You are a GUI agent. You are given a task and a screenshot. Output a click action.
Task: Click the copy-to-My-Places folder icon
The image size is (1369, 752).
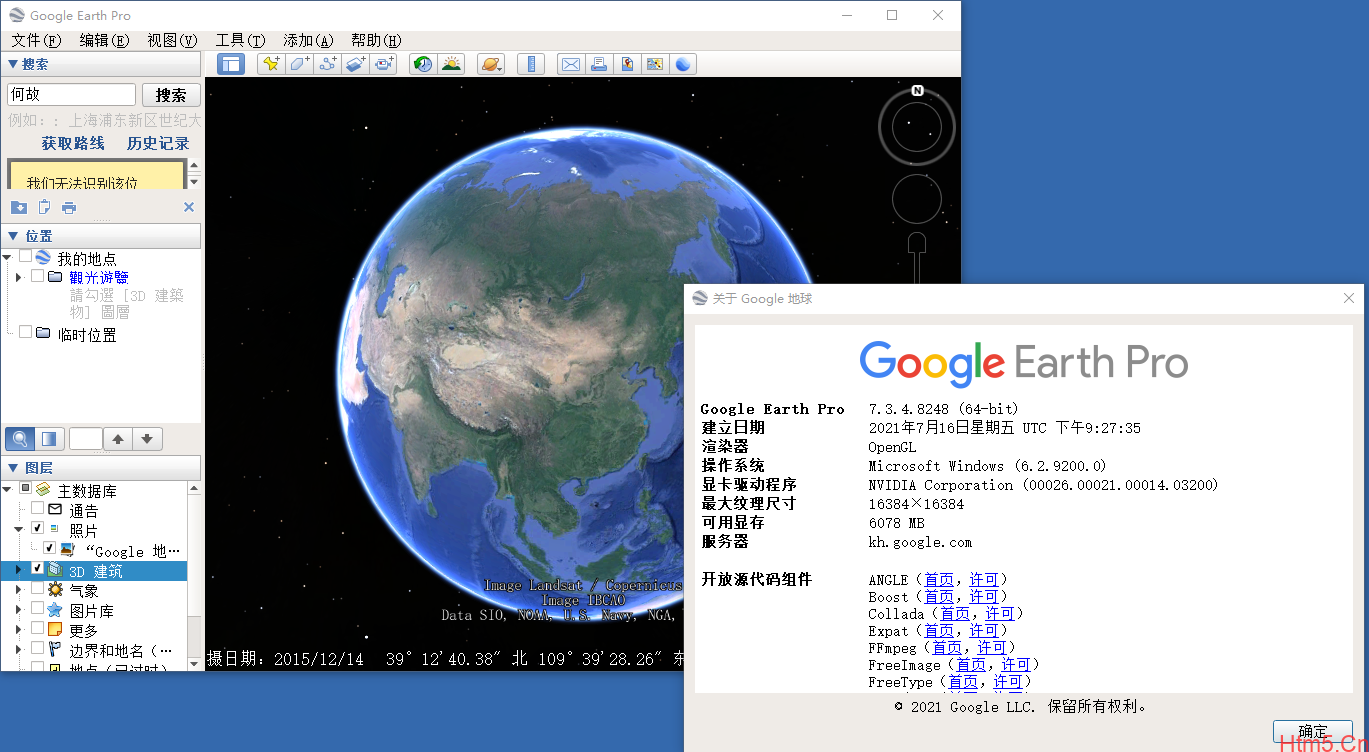[19, 207]
